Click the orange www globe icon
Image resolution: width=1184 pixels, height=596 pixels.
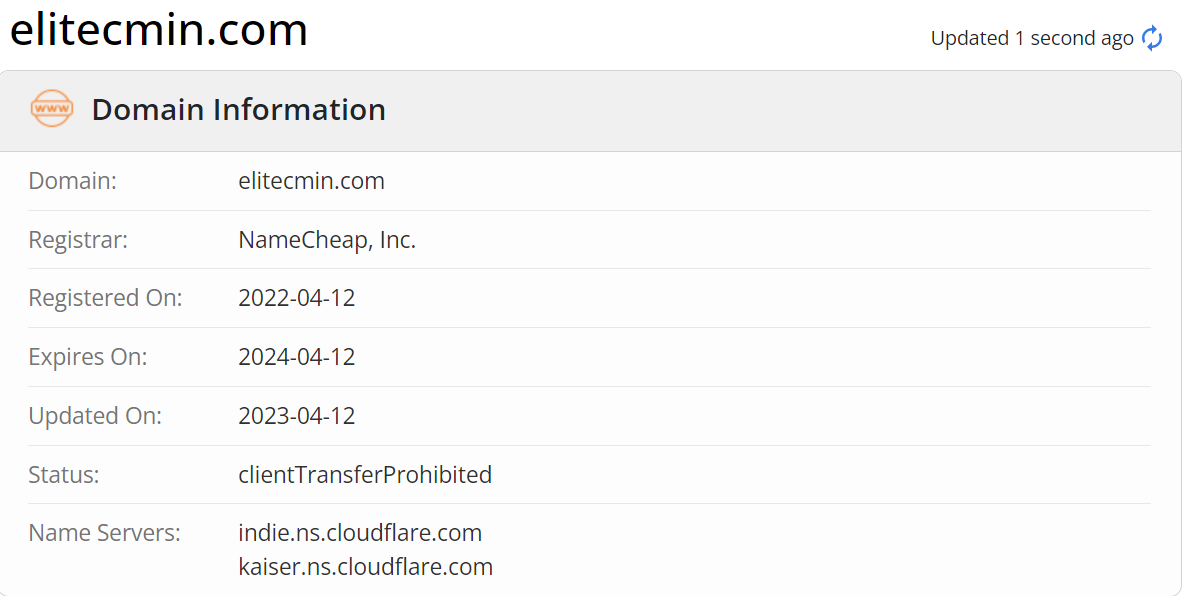click(x=52, y=109)
